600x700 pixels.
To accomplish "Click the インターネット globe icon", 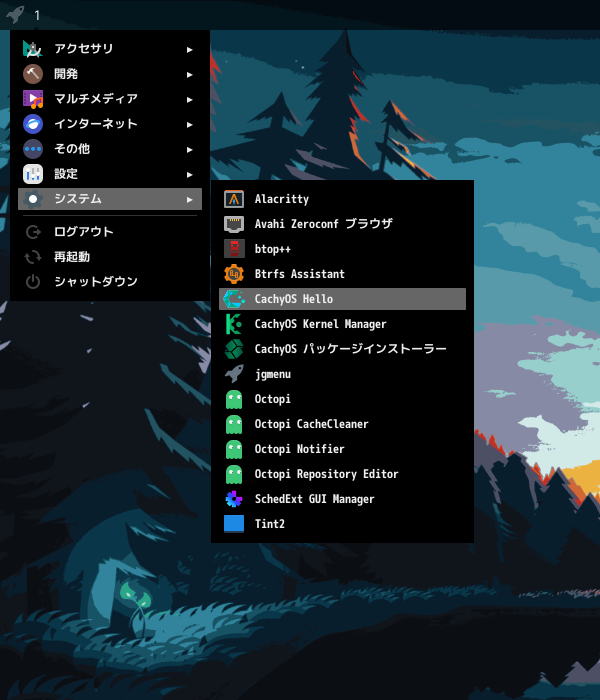I will tap(33, 124).
